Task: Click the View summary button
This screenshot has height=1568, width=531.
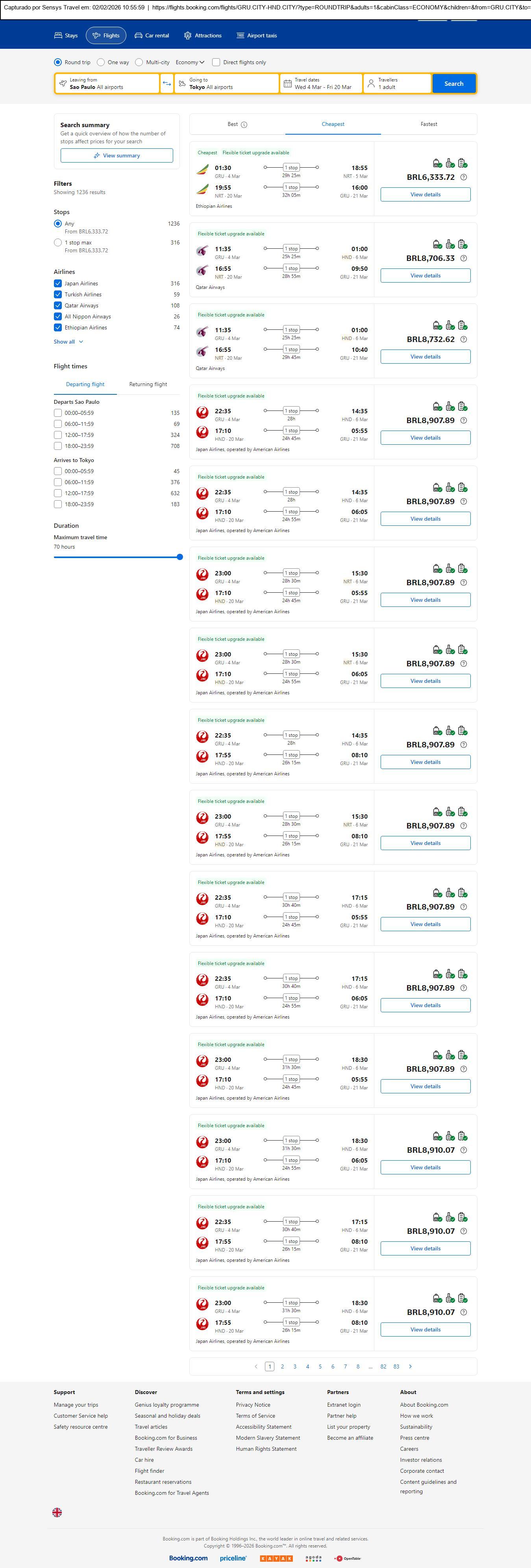Action: [116, 156]
